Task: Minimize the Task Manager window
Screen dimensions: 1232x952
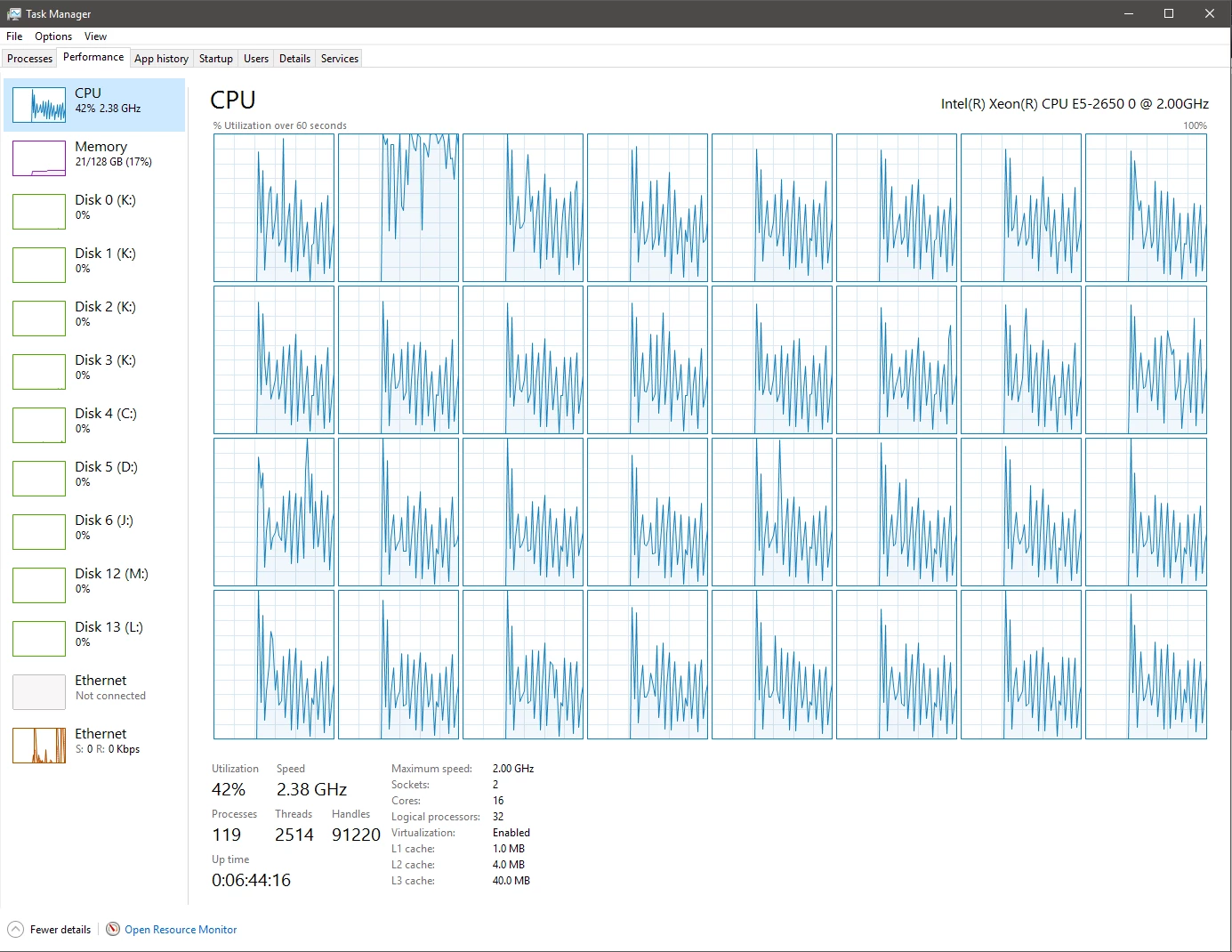Action: click(1128, 13)
